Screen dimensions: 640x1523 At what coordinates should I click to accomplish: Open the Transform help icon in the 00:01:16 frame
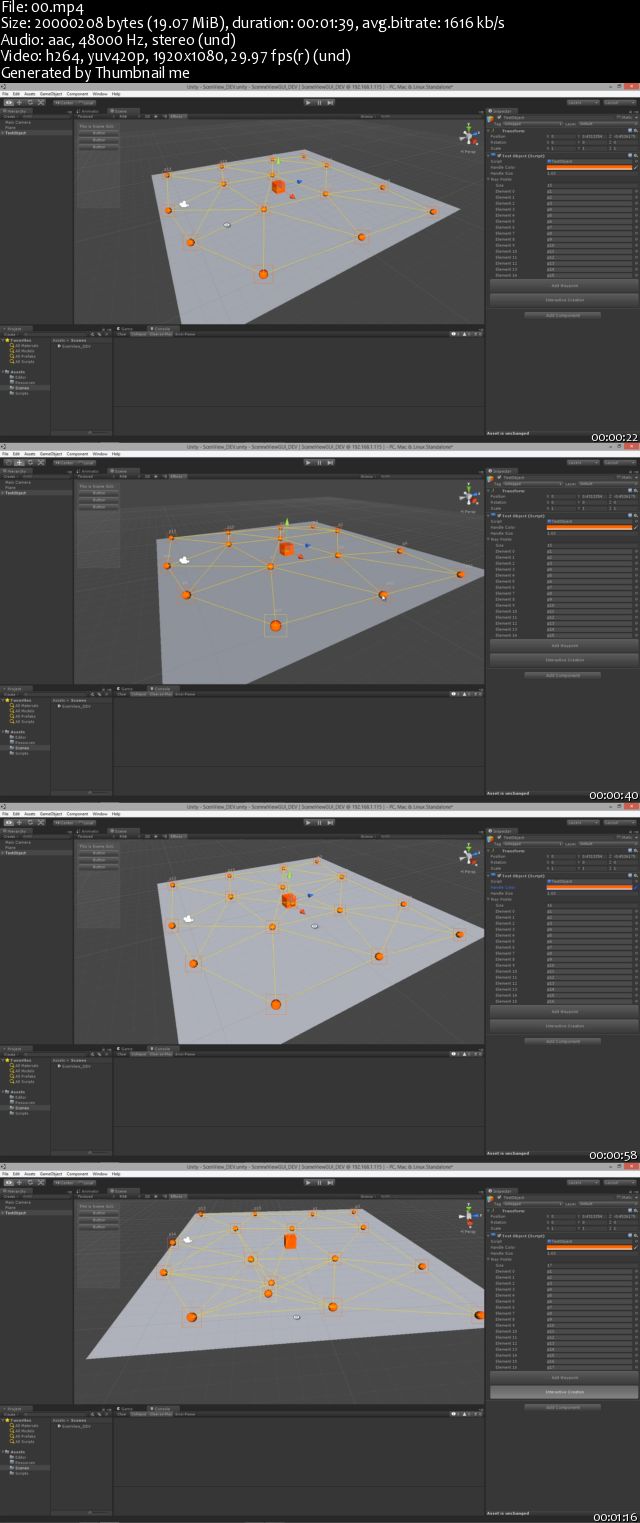pos(630,1211)
